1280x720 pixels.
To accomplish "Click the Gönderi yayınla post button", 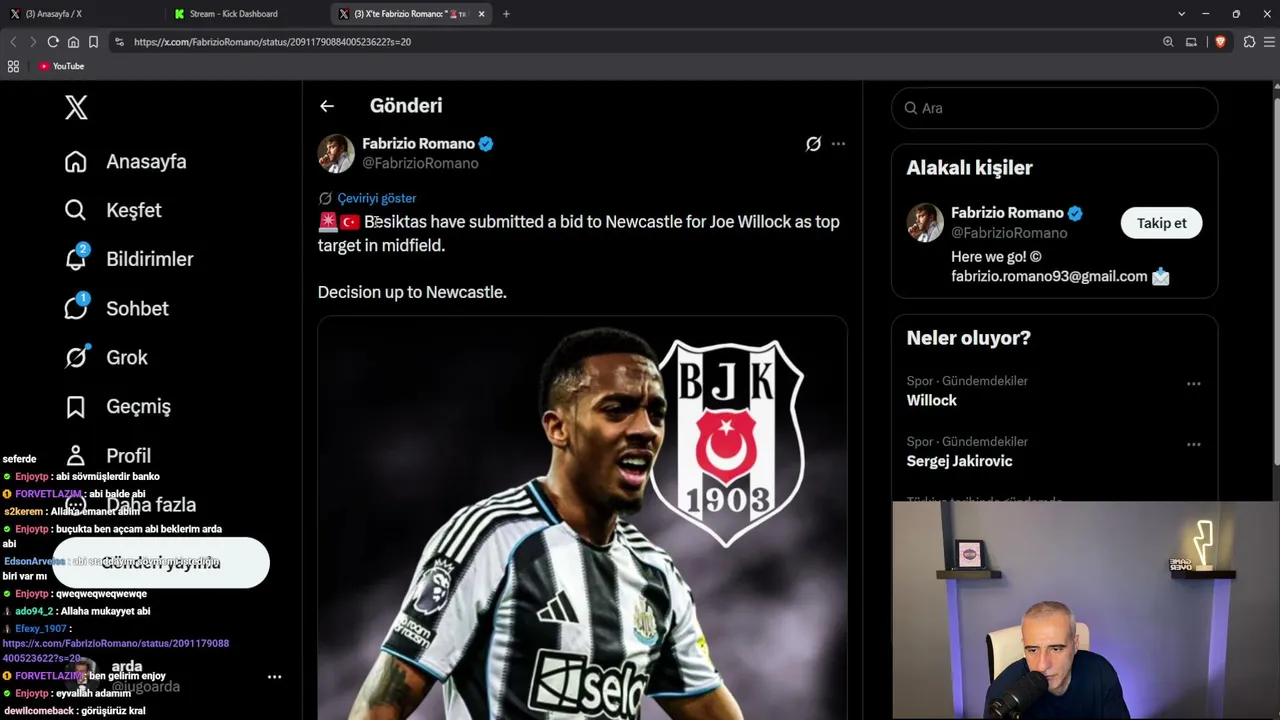I will [161, 562].
